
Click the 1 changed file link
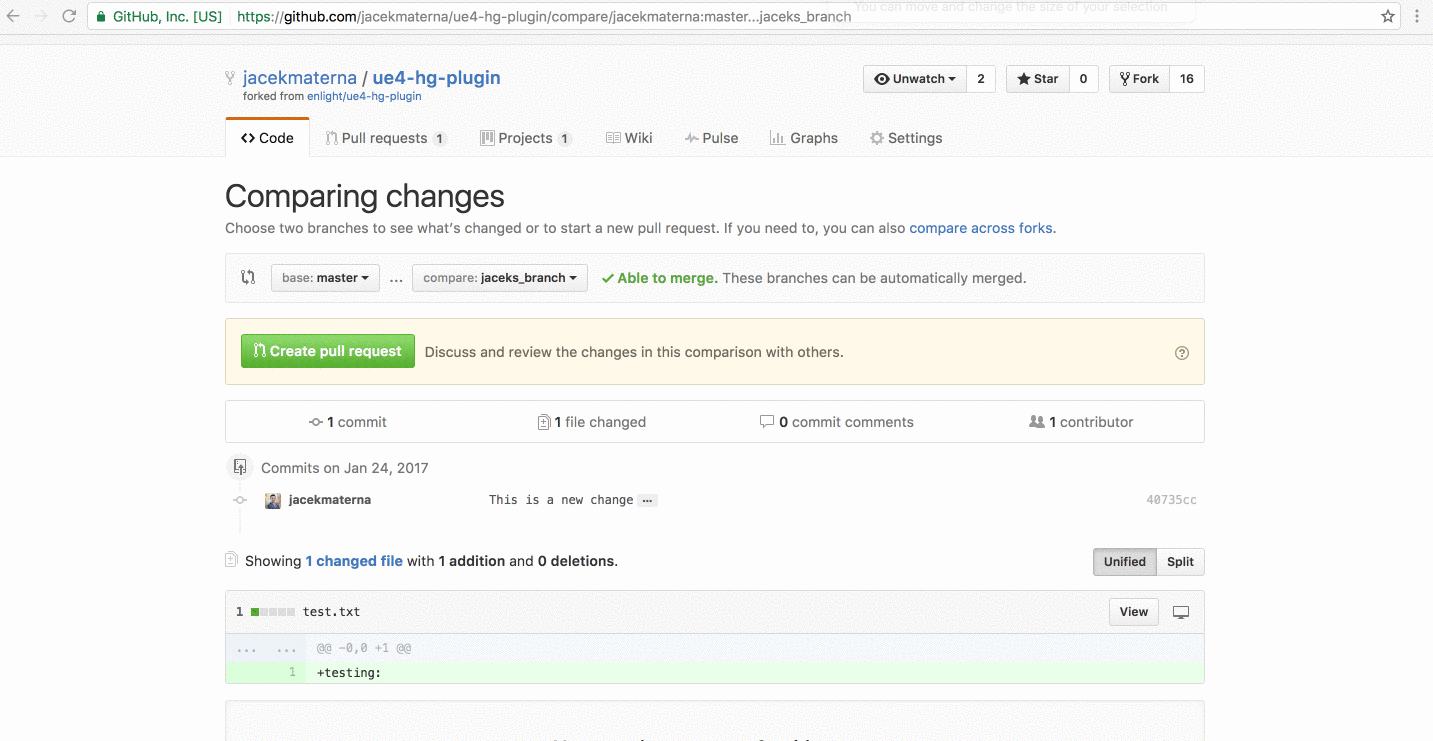pyautogui.click(x=354, y=561)
